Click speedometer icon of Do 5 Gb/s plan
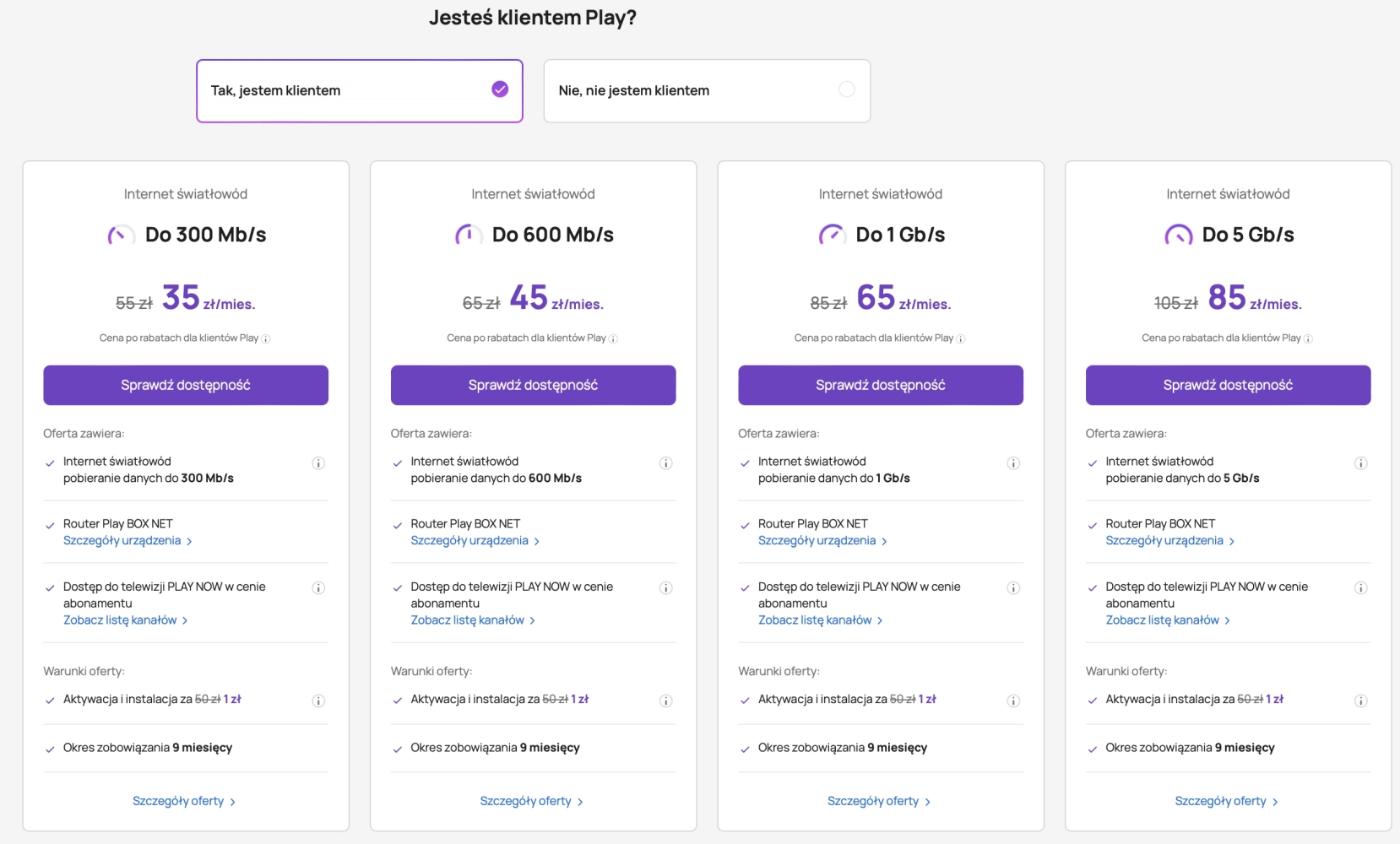Image resolution: width=1400 pixels, height=844 pixels. click(x=1179, y=235)
